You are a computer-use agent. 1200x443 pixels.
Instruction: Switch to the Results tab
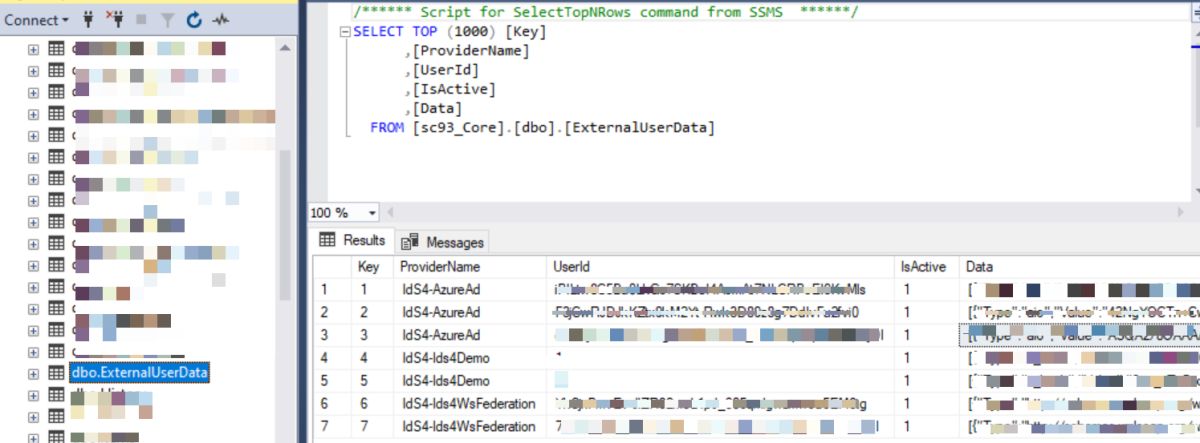pos(353,240)
